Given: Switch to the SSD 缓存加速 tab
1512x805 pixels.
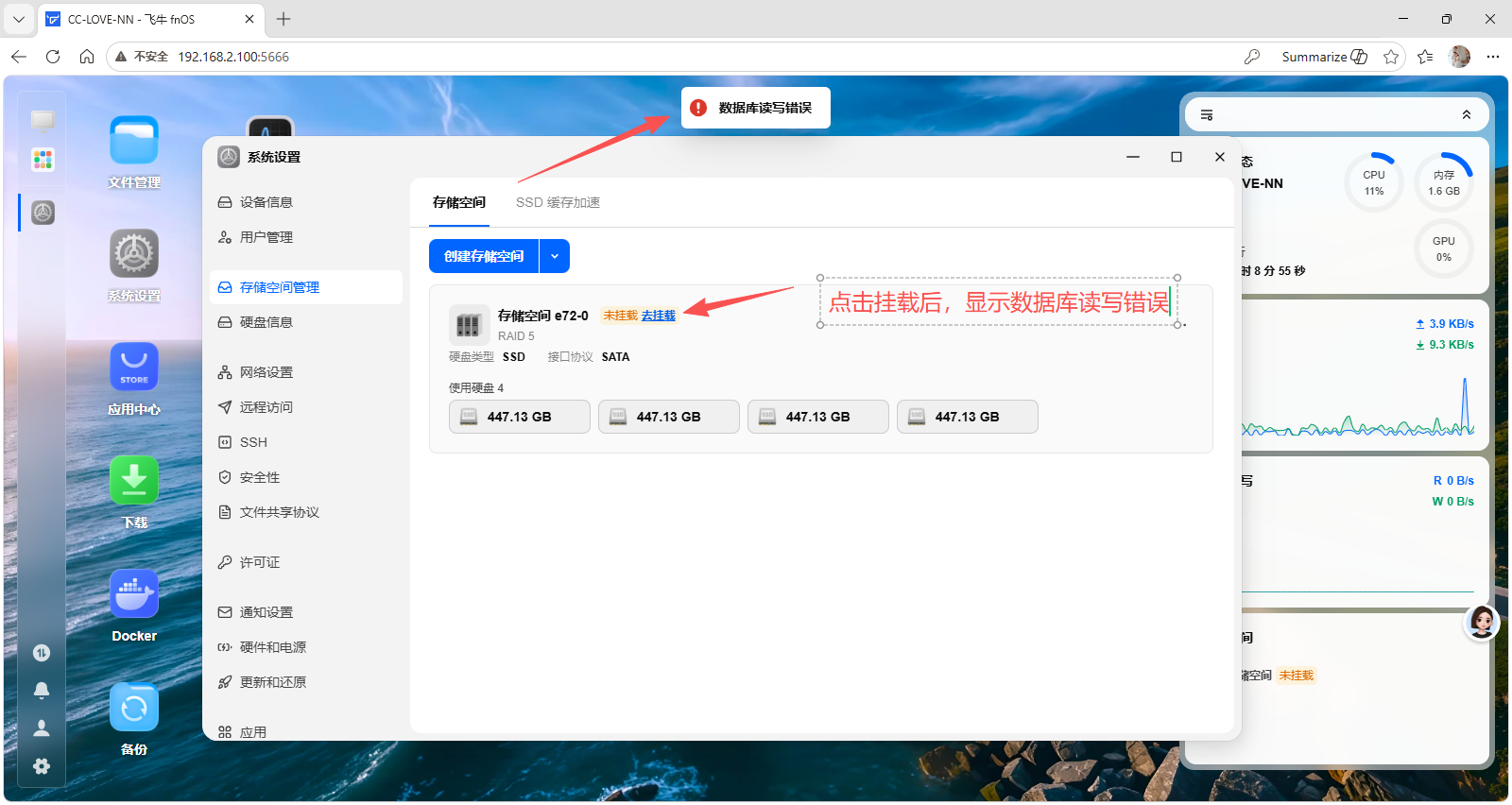Looking at the screenshot, I should [x=558, y=202].
